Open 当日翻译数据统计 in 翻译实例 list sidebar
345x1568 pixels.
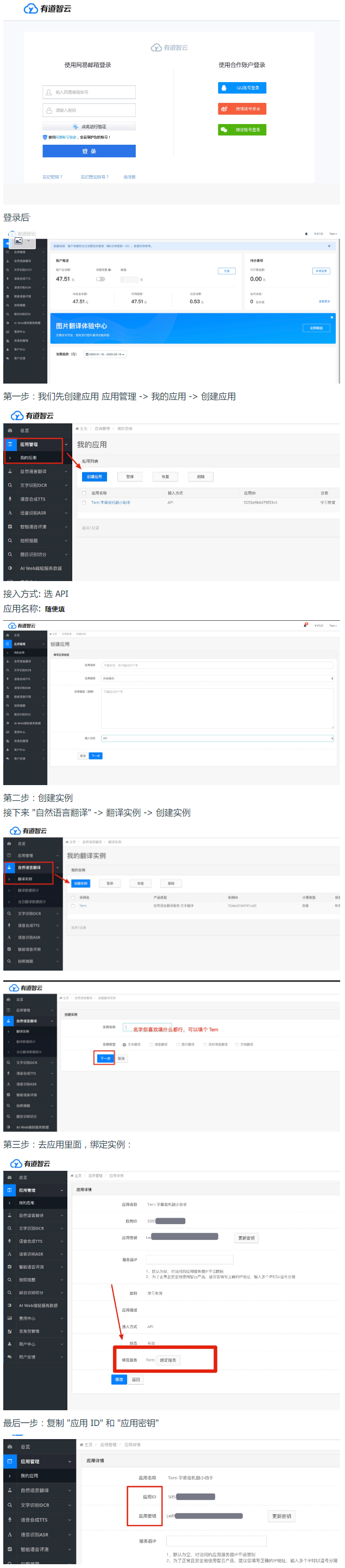click(x=32, y=902)
